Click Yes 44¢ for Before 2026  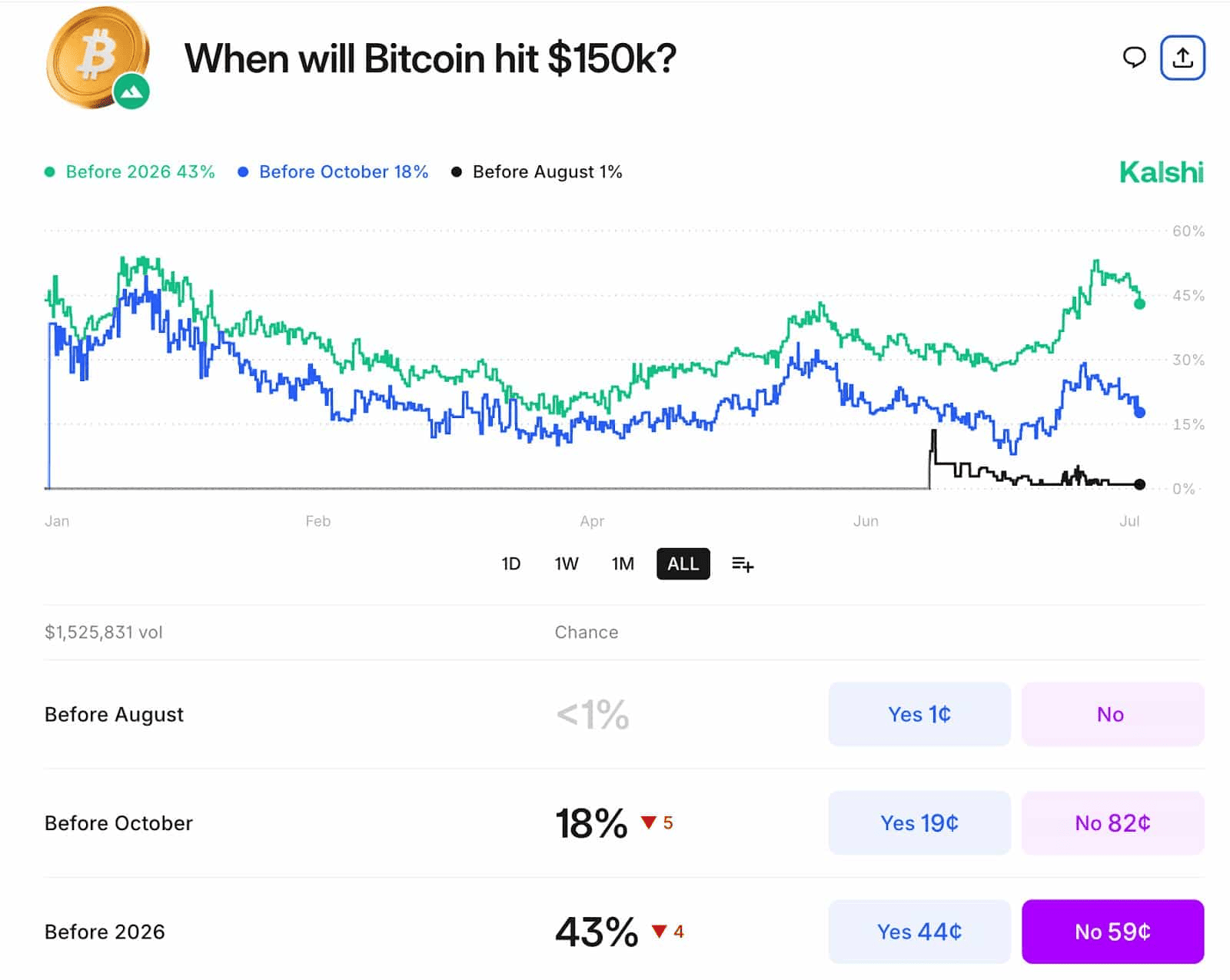(x=919, y=932)
